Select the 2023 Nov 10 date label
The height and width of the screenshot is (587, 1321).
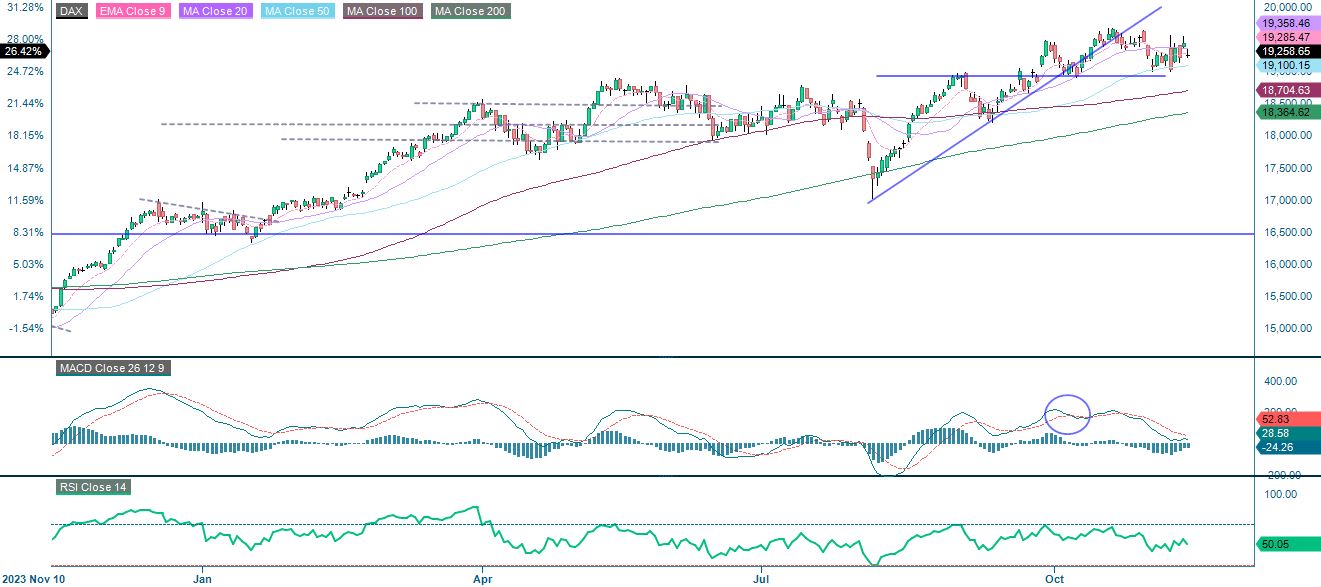coord(31,578)
